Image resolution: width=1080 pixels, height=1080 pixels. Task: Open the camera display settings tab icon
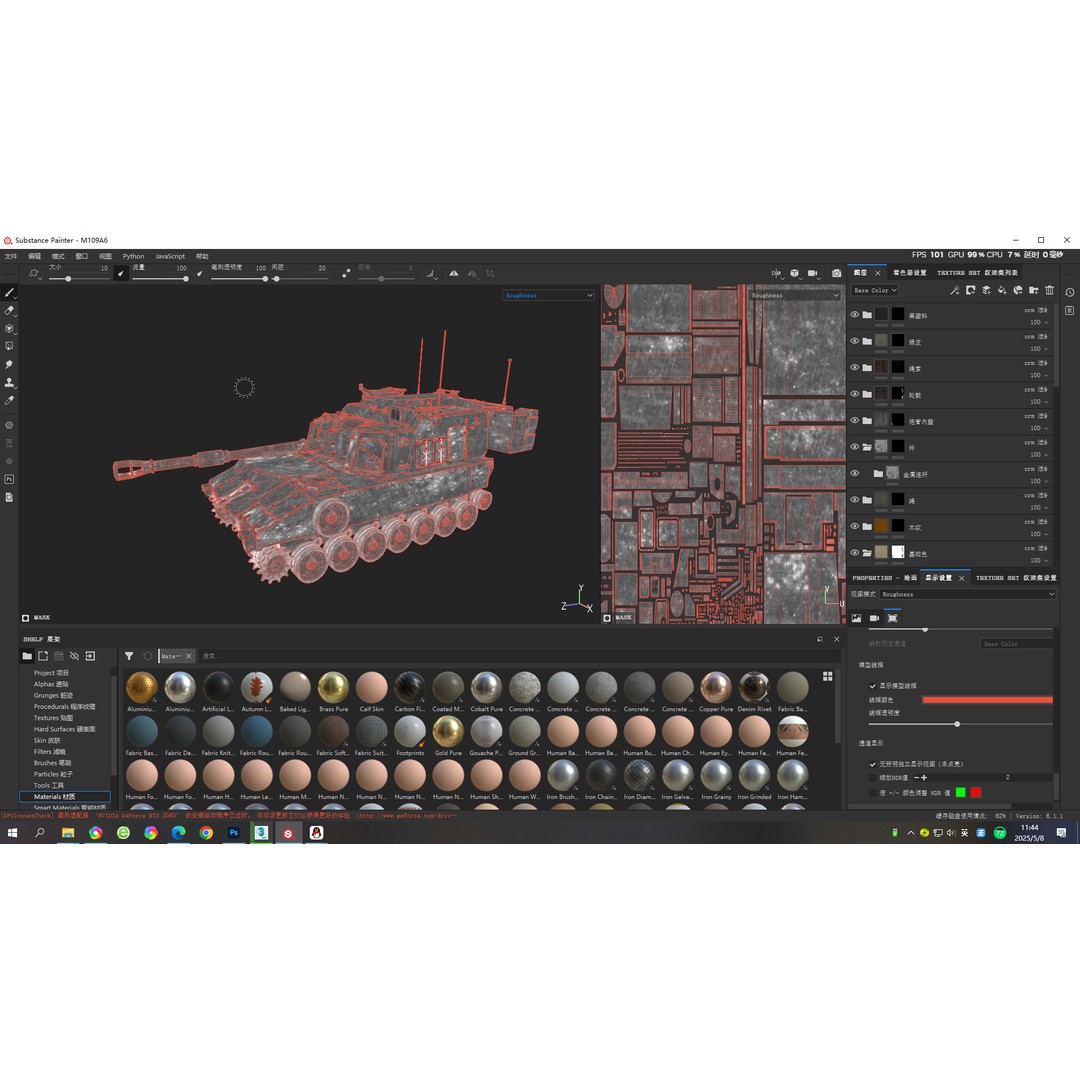[x=874, y=619]
